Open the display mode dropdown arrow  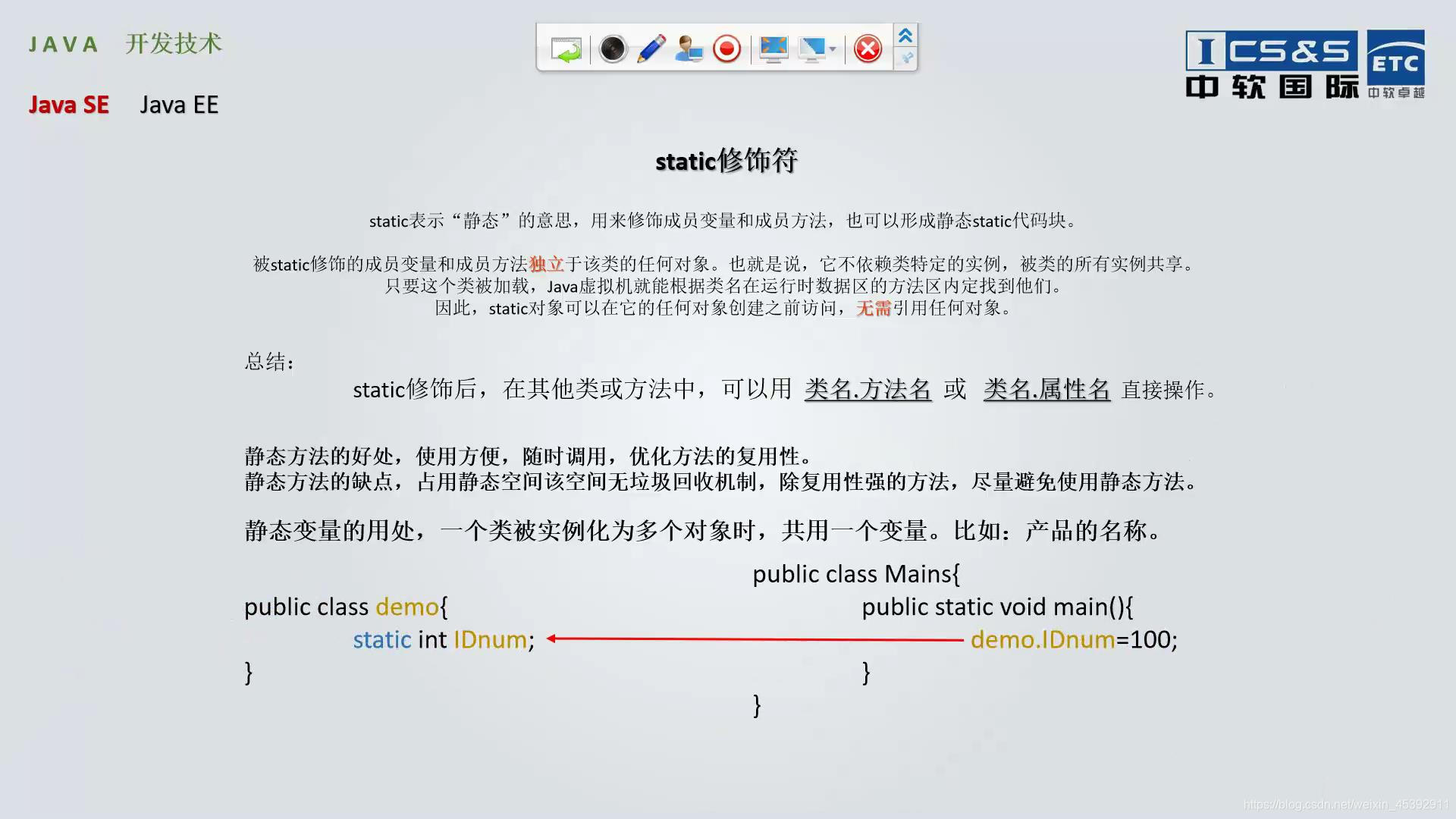[x=833, y=49]
